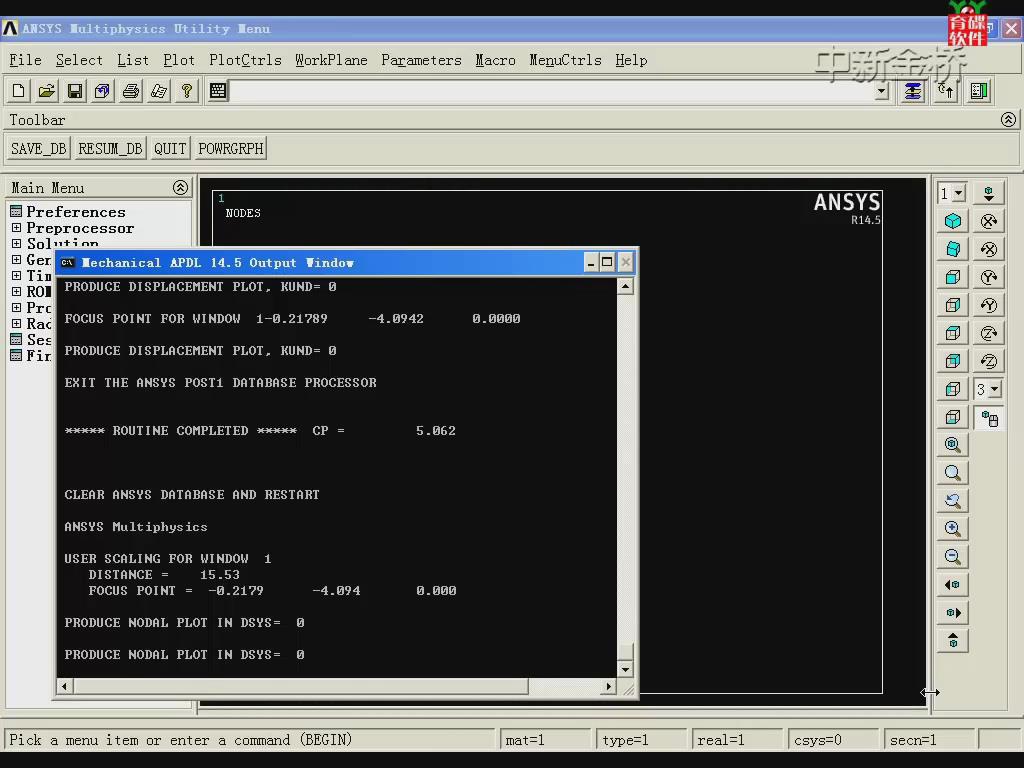The width and height of the screenshot is (1024, 768).
Task: Rotate model clockwise about Y axis
Action: tap(989, 277)
